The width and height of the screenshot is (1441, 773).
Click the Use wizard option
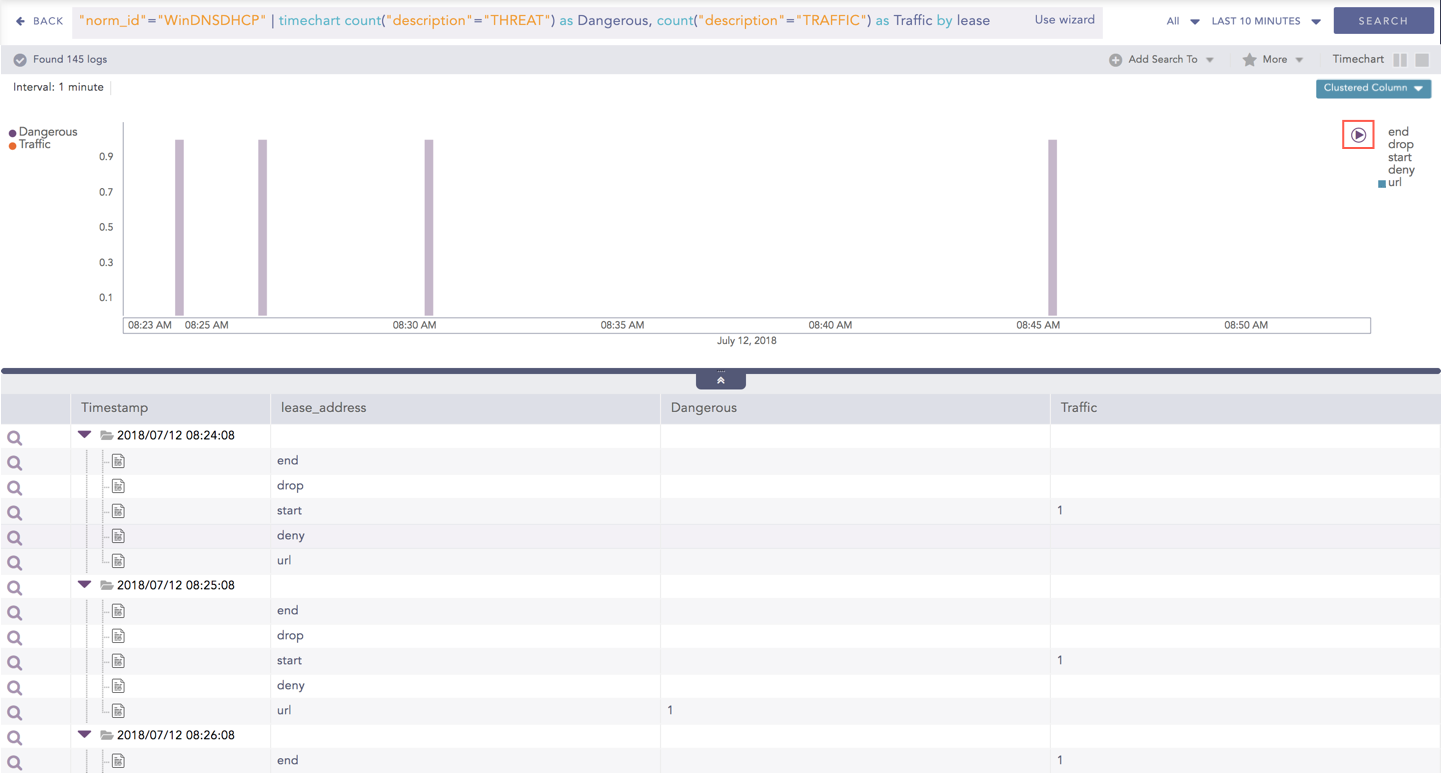[1064, 19]
